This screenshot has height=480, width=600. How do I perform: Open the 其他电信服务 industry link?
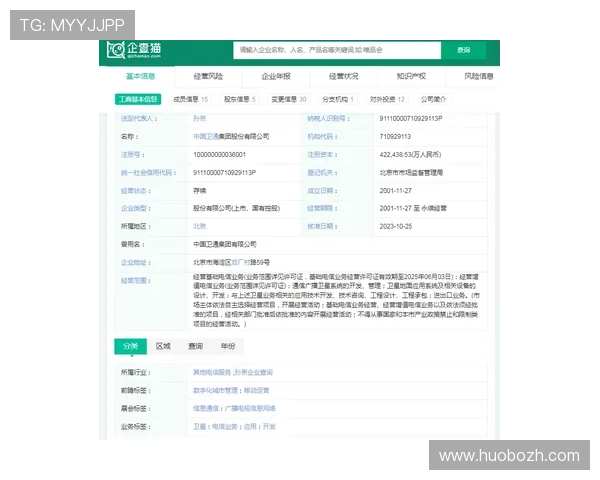(x=212, y=372)
